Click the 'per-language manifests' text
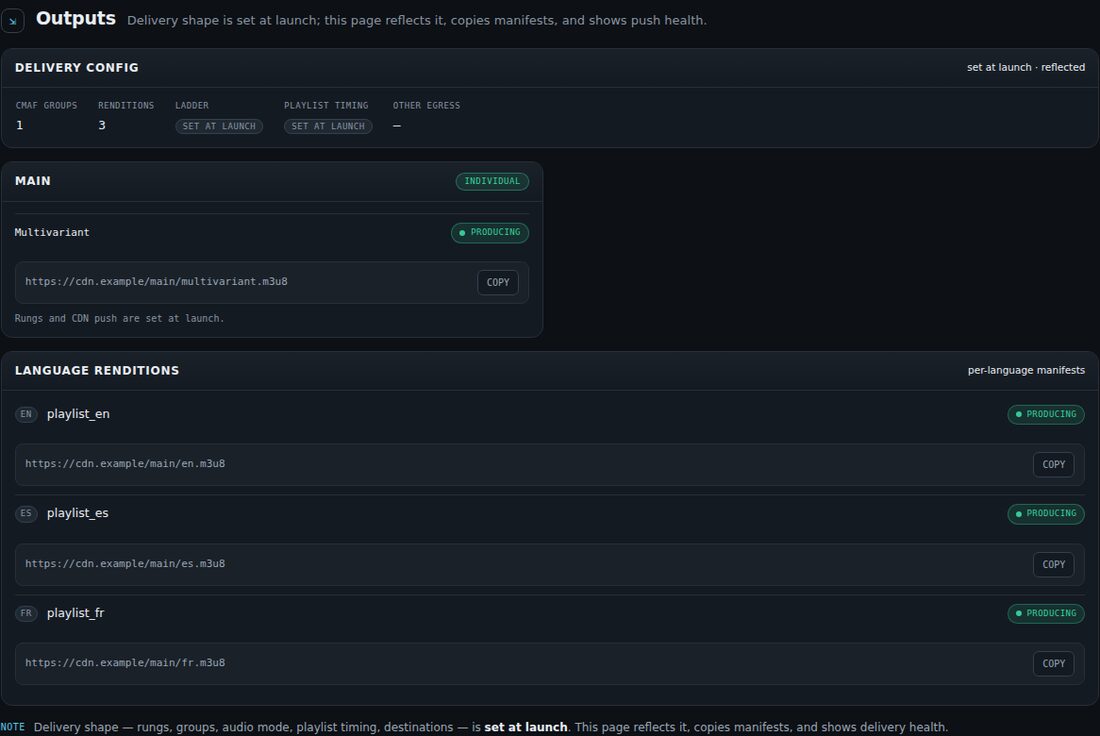 click(1026, 370)
